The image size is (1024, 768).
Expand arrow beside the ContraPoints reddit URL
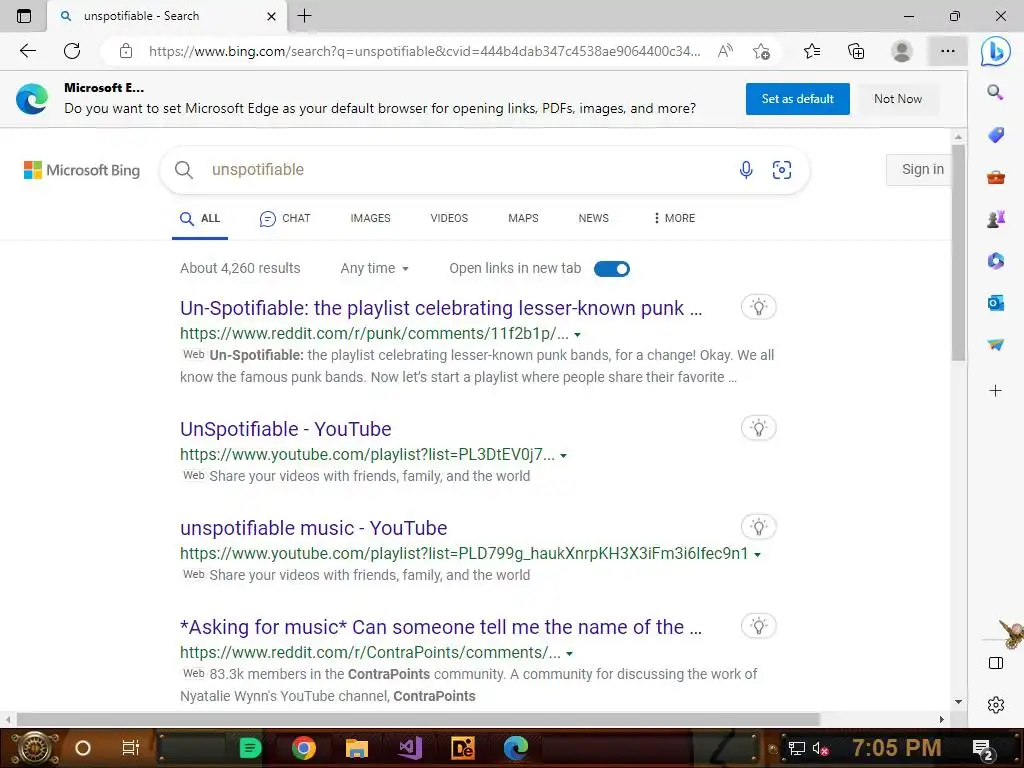[569, 654]
